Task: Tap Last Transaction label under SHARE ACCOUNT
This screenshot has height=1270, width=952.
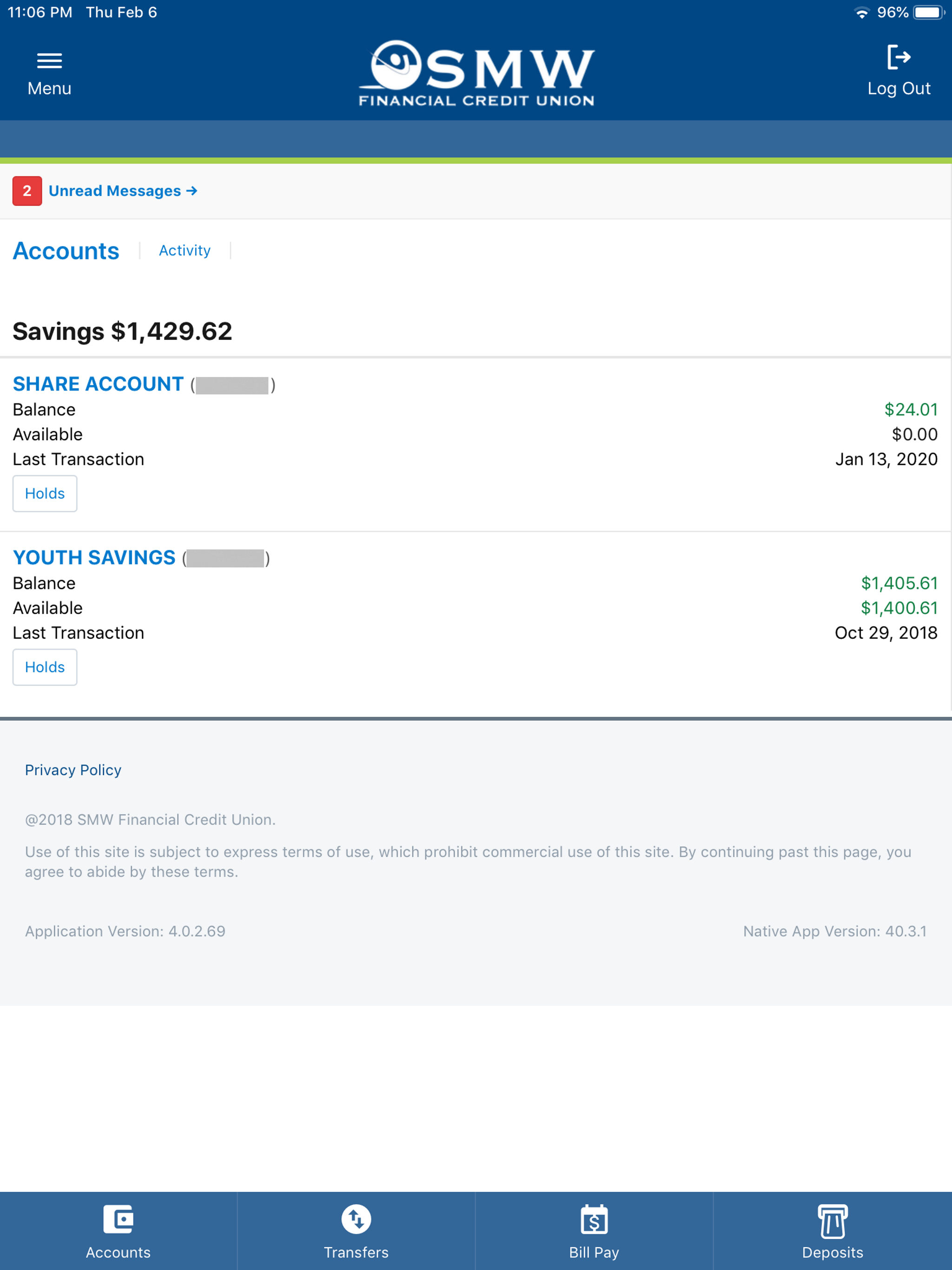Action: click(x=79, y=459)
